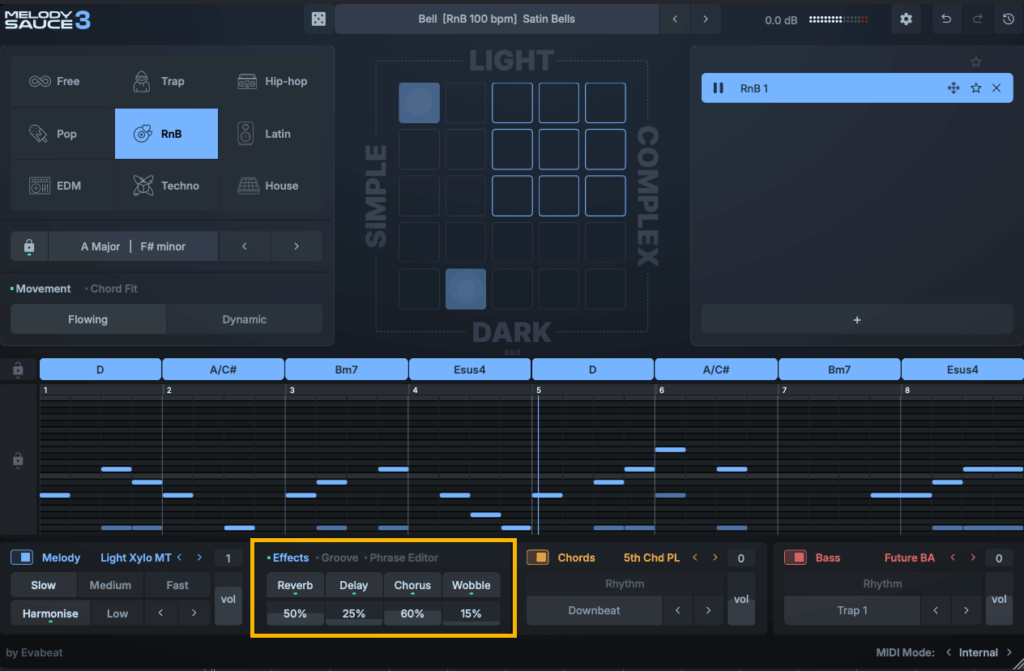Set melody speed to Slow
Screen dimensions: 1024x671
click(x=43, y=585)
